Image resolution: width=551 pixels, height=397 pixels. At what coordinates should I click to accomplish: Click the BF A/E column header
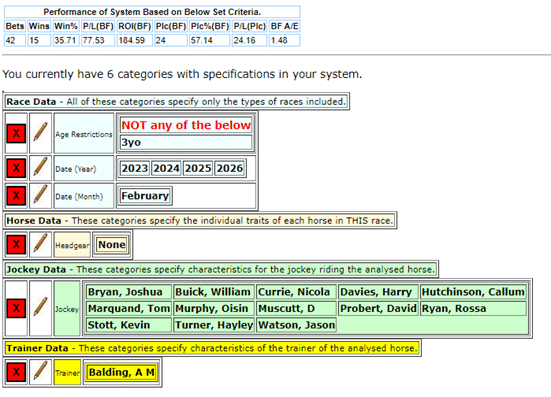(285, 26)
